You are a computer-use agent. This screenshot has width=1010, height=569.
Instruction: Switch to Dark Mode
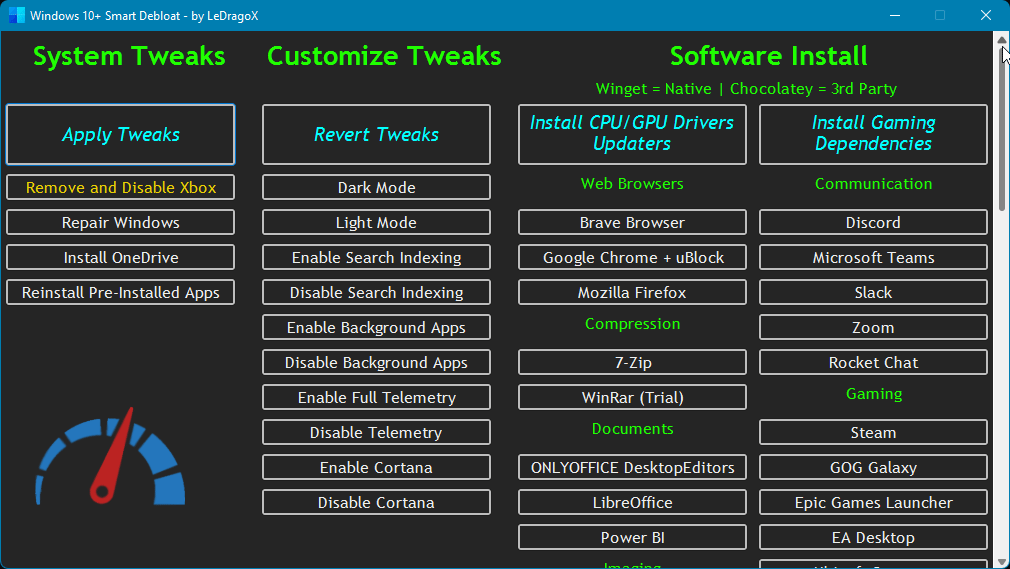pyautogui.click(x=376, y=188)
